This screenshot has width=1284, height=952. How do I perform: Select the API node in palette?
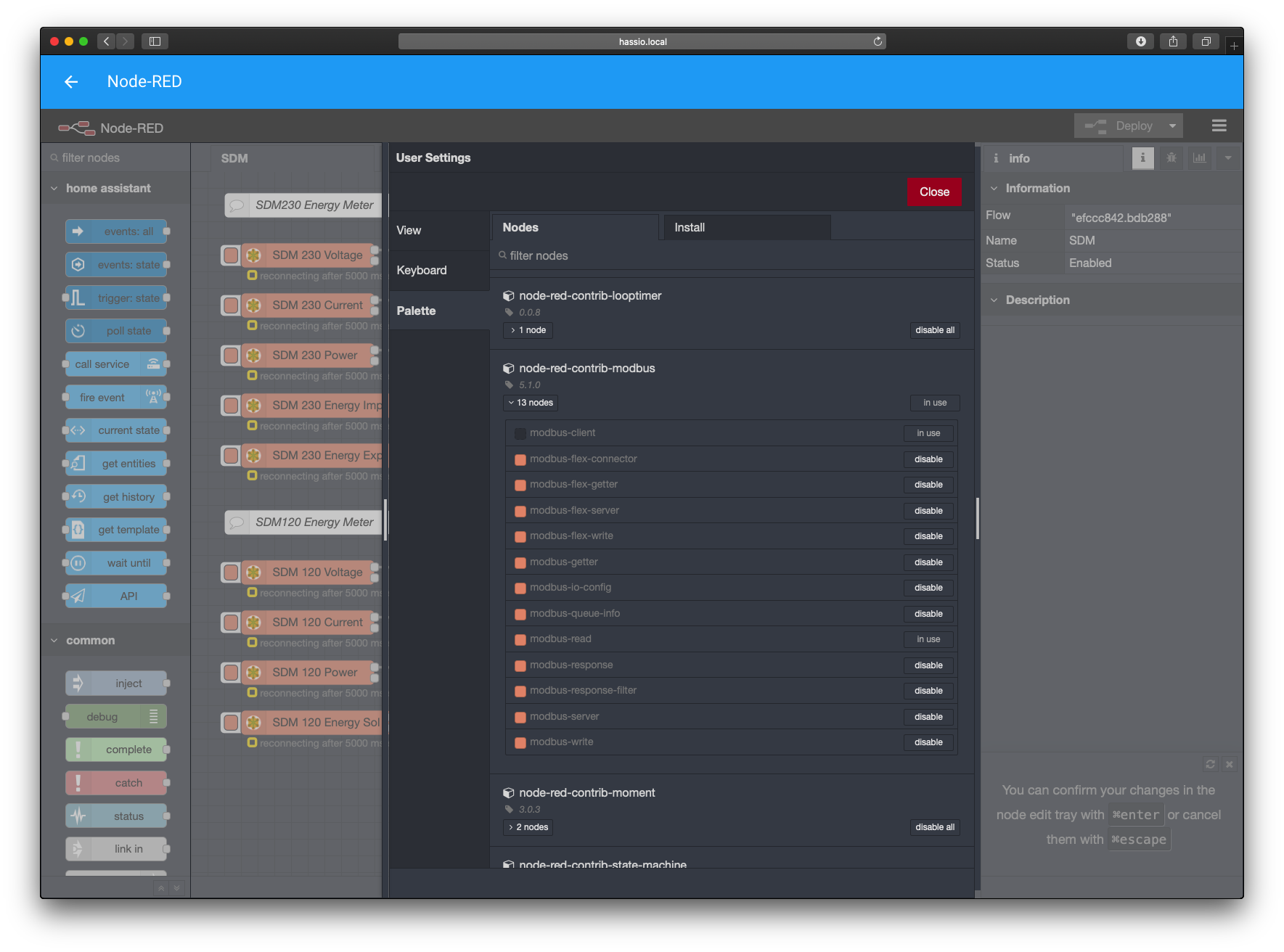[116, 596]
